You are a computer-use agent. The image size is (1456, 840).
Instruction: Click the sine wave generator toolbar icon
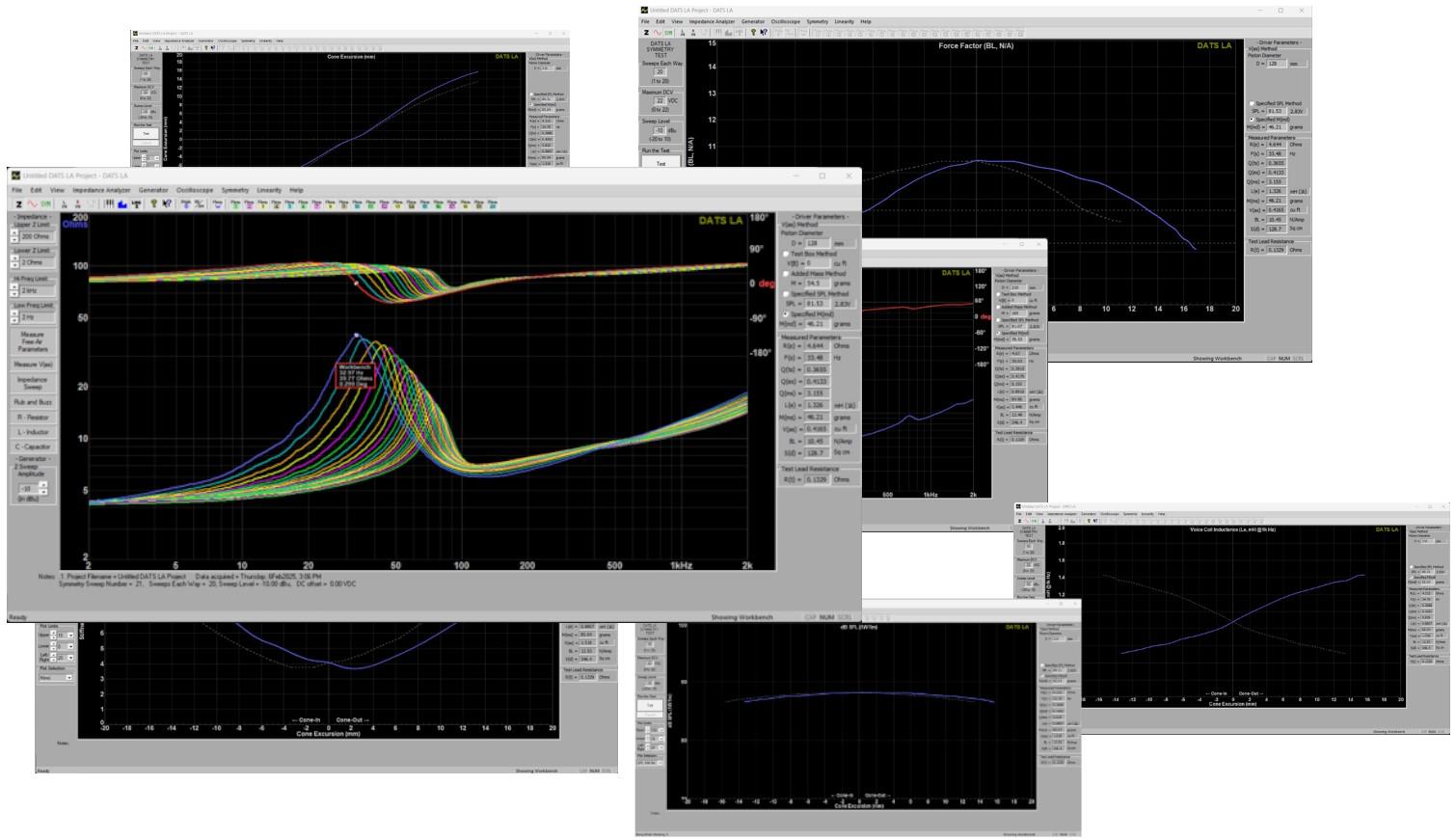pyautogui.click(x=31, y=203)
